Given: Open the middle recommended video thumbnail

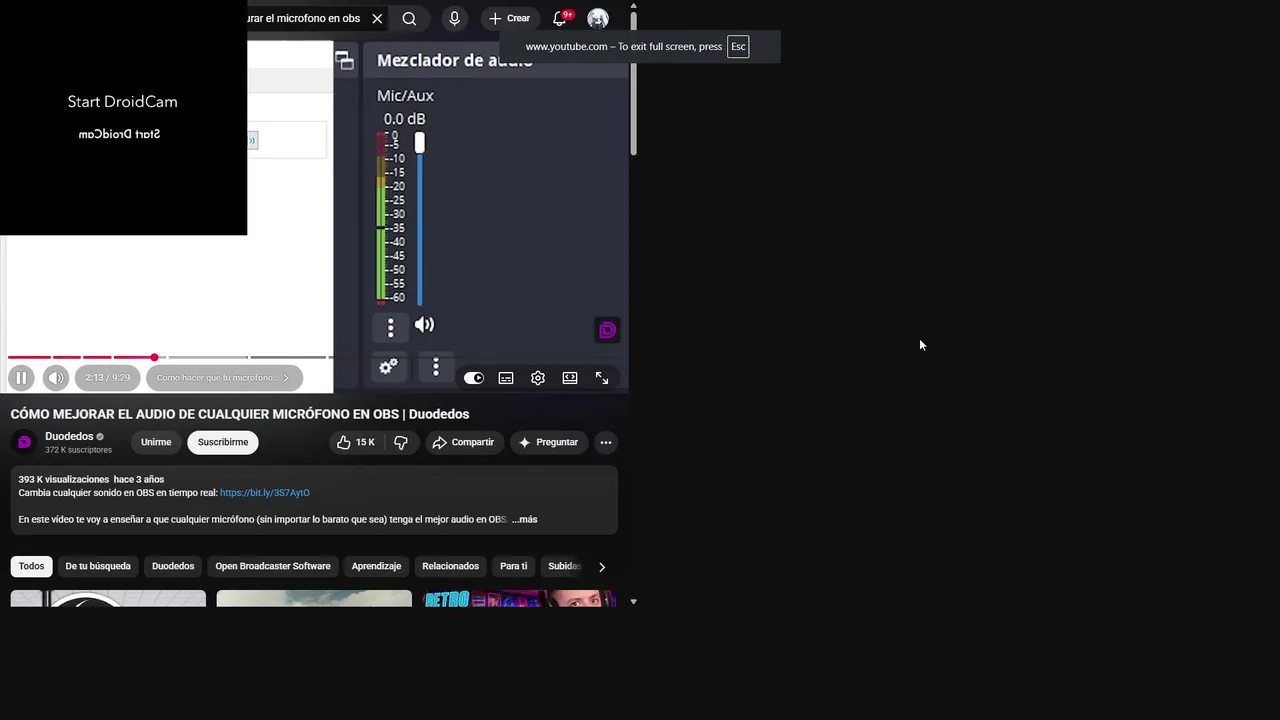Looking at the screenshot, I should [314, 599].
